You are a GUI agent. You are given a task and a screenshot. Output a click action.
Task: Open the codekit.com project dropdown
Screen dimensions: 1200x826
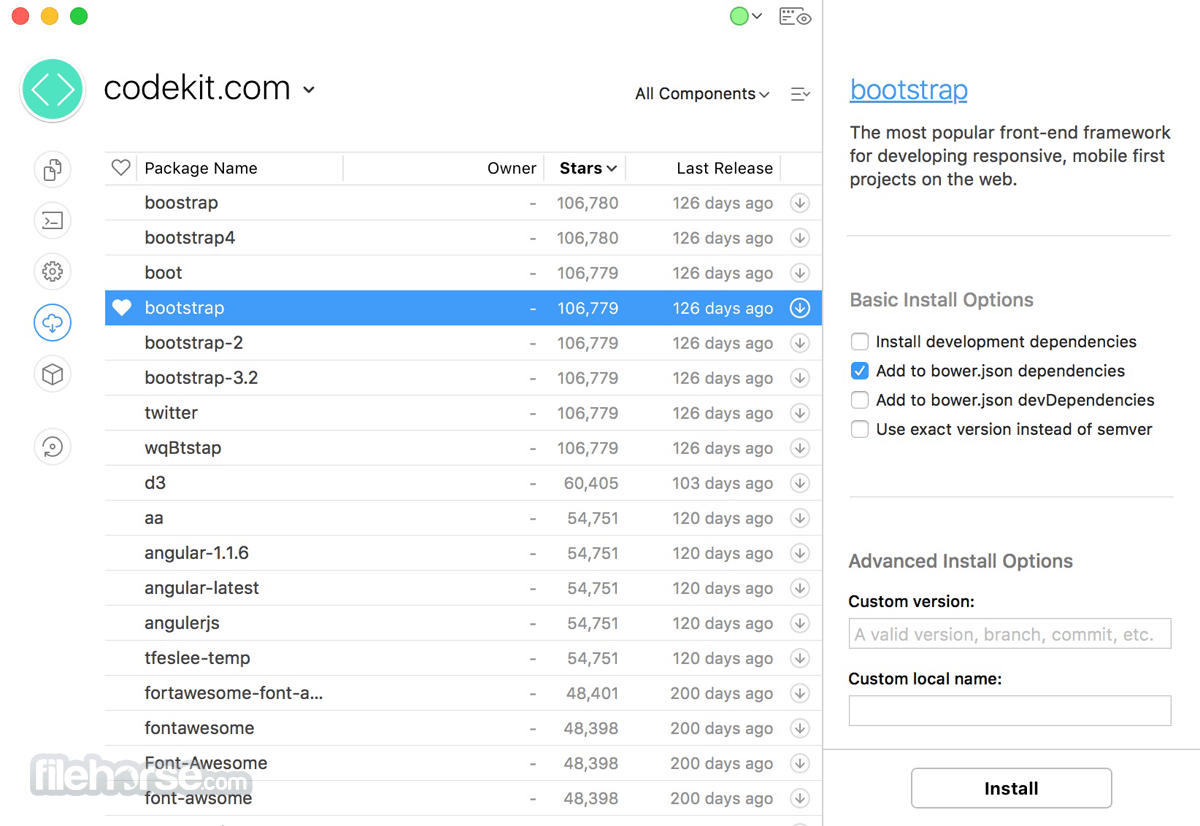210,89
